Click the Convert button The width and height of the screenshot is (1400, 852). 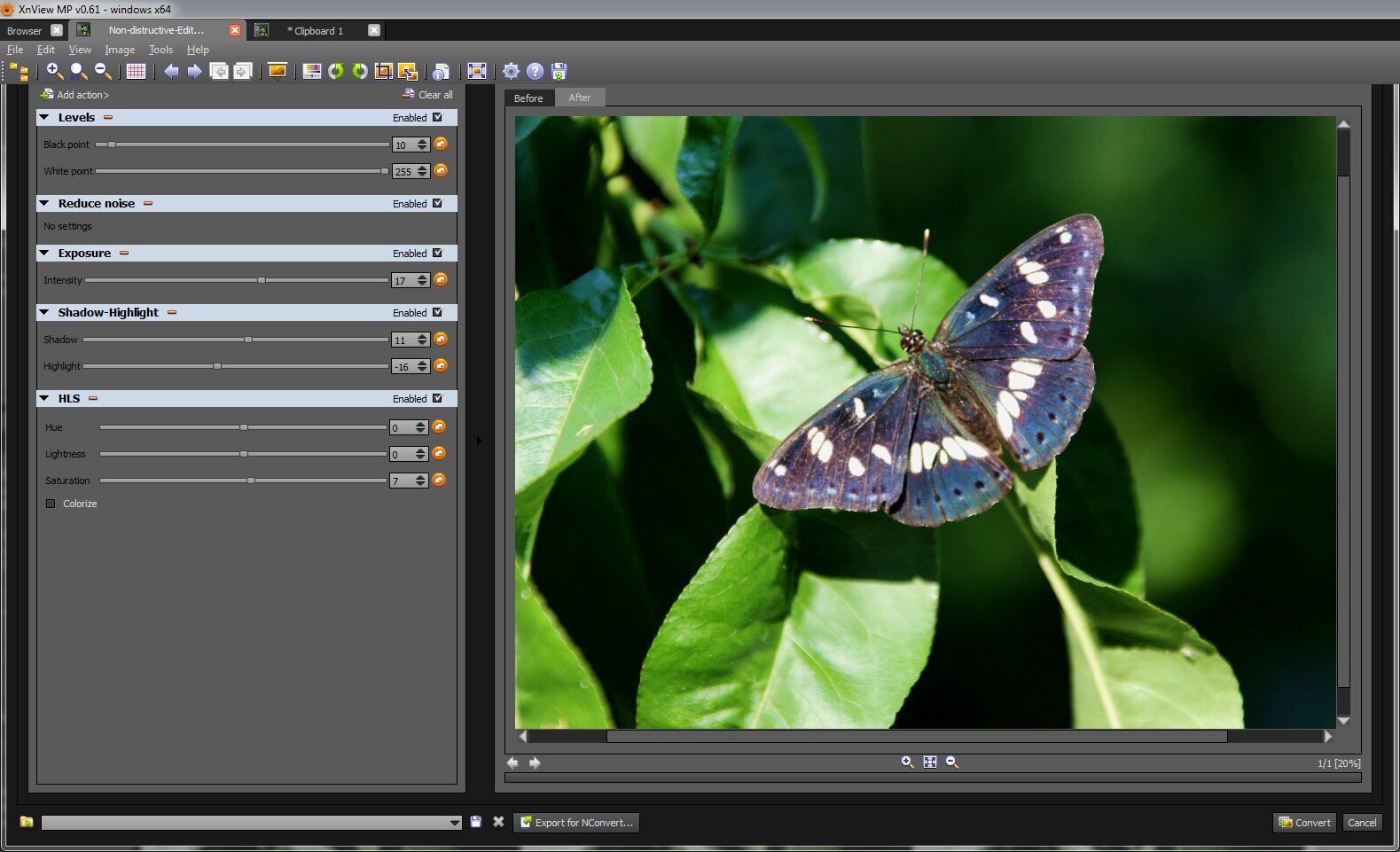(1305, 823)
